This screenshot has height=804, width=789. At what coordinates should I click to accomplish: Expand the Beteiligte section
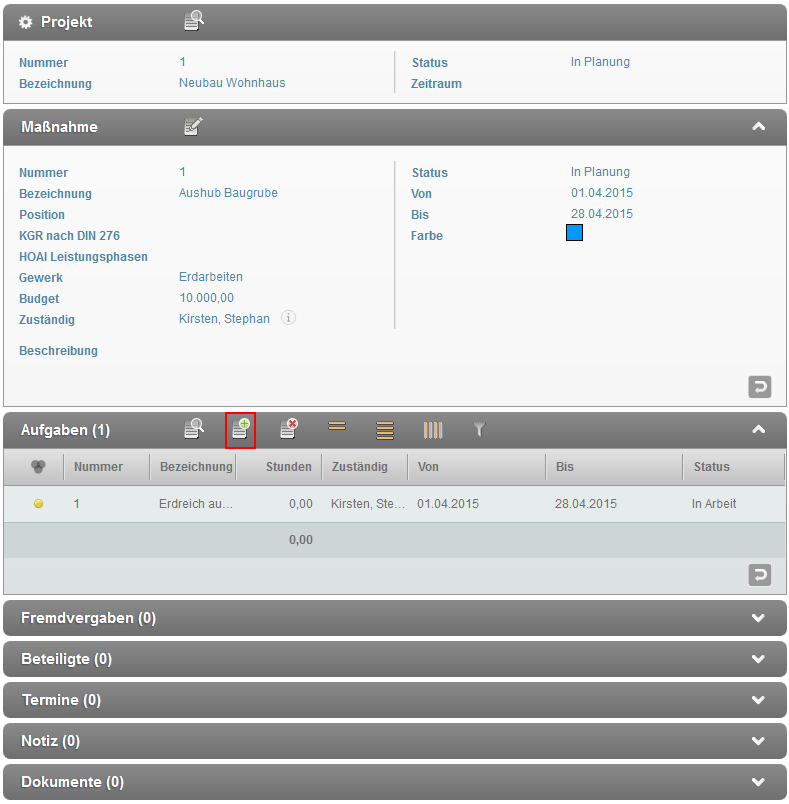758,659
